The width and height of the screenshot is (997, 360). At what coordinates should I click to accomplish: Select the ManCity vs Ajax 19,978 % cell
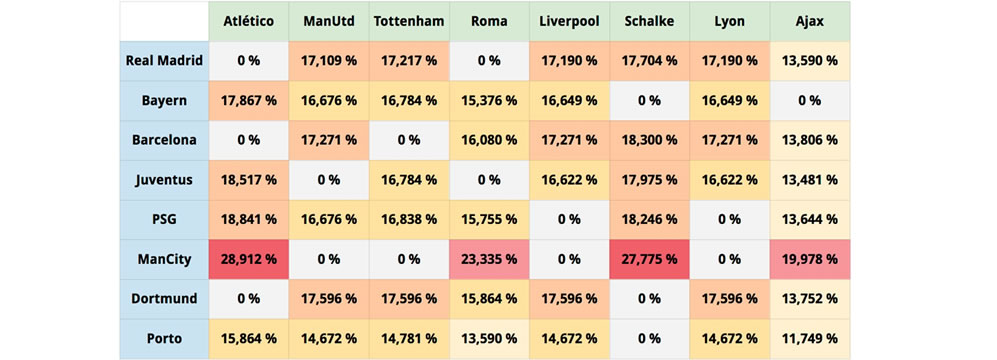point(809,260)
